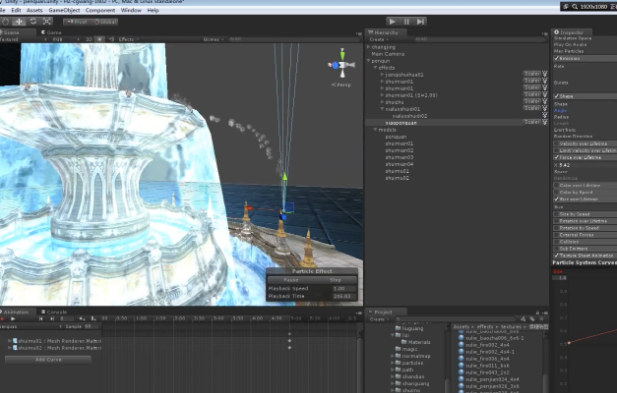Click Create button in Project panel

click(379, 319)
